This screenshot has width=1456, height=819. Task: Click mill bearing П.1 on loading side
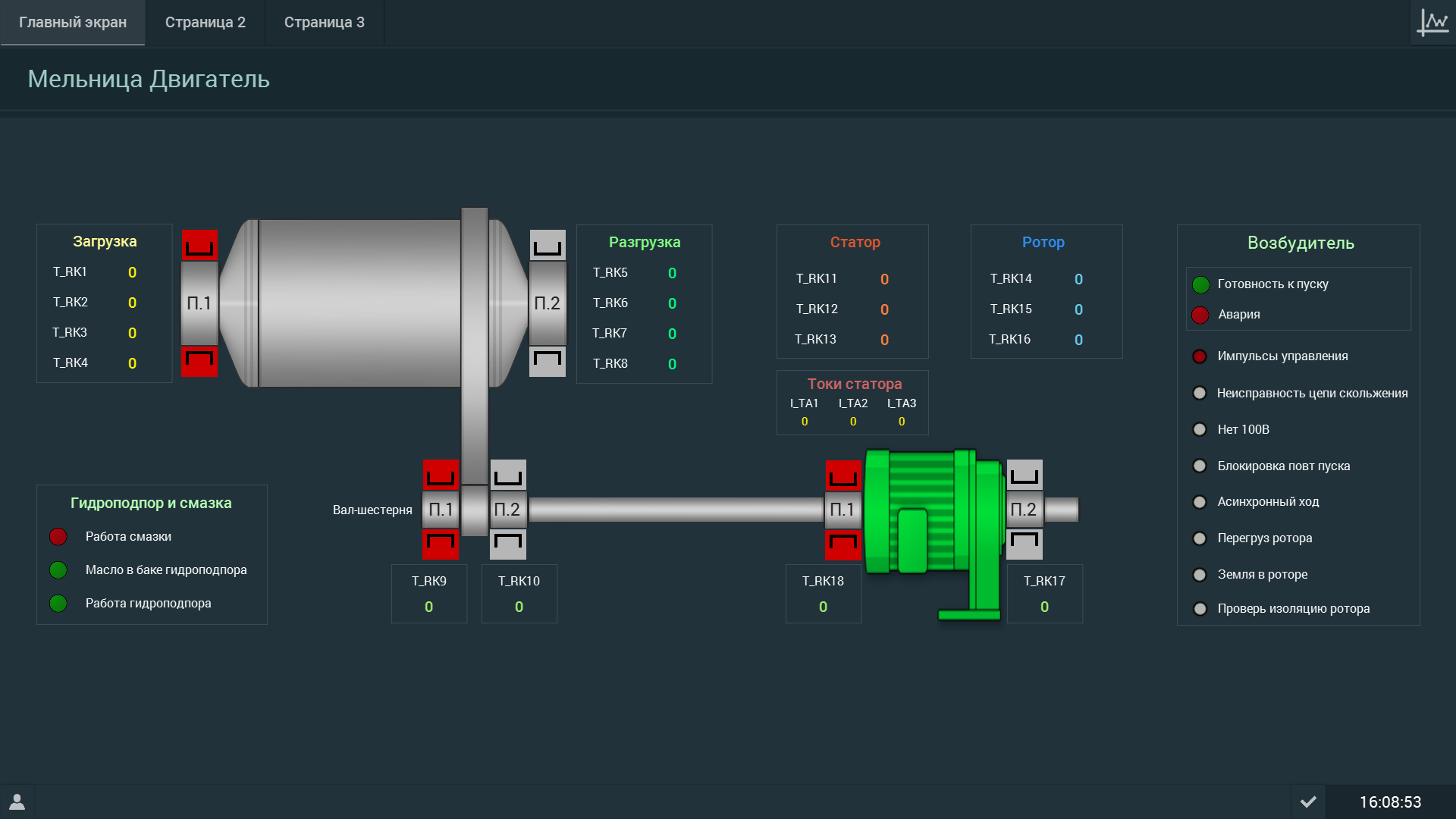tap(199, 303)
